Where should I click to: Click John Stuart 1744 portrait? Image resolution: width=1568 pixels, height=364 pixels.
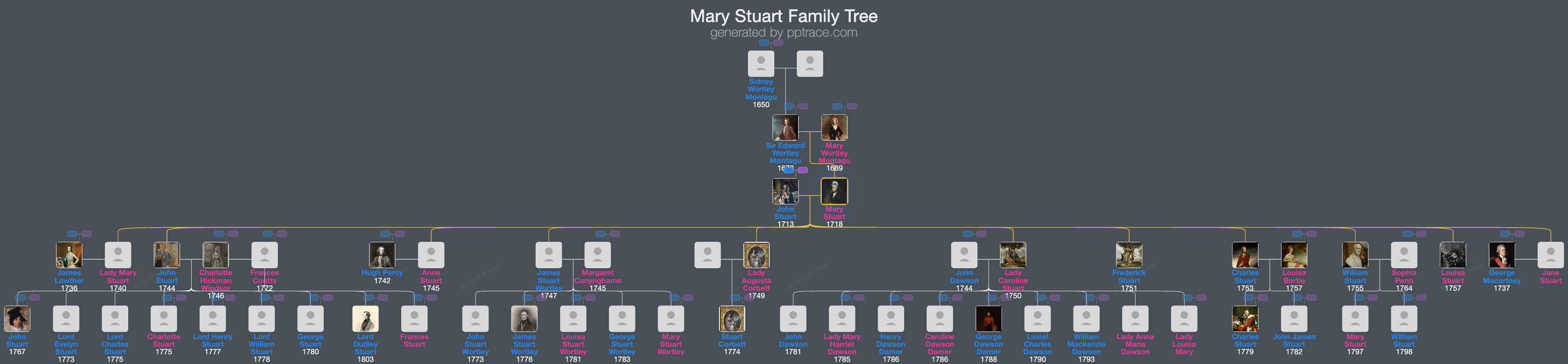click(167, 255)
